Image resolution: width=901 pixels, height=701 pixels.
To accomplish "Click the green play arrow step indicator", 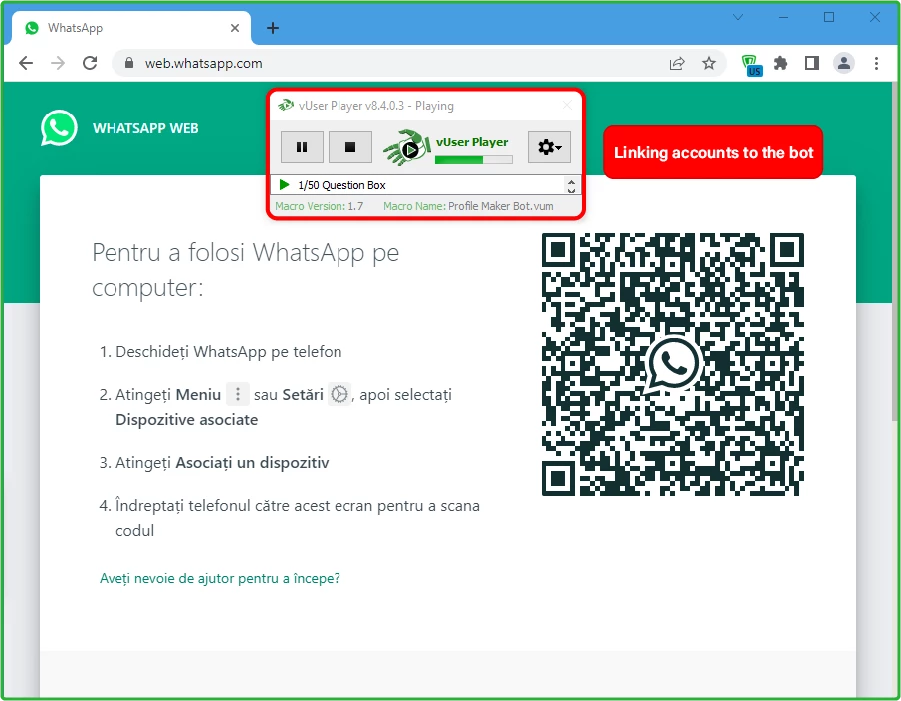I will click(284, 184).
